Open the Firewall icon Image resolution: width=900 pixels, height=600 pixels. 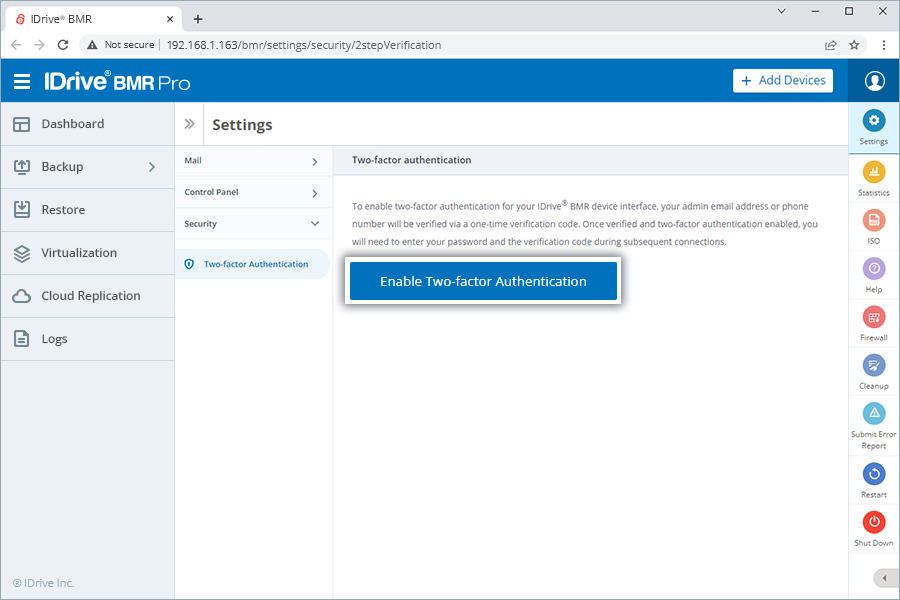pos(874,317)
